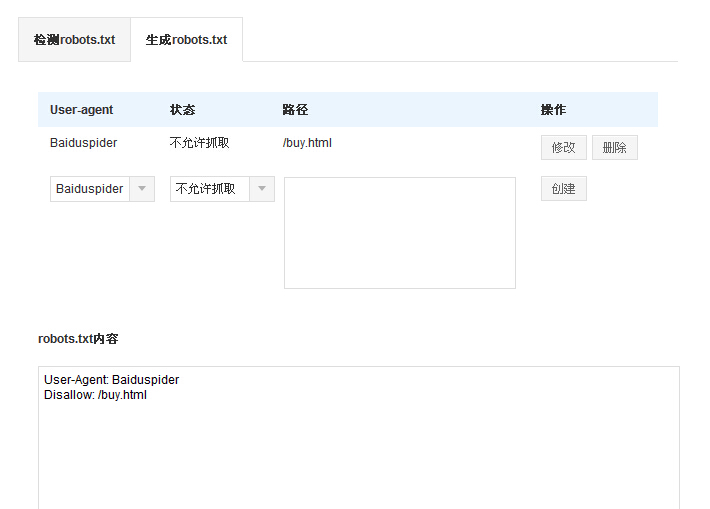Open the Baiduspider user-agent dropdown

click(x=102, y=189)
